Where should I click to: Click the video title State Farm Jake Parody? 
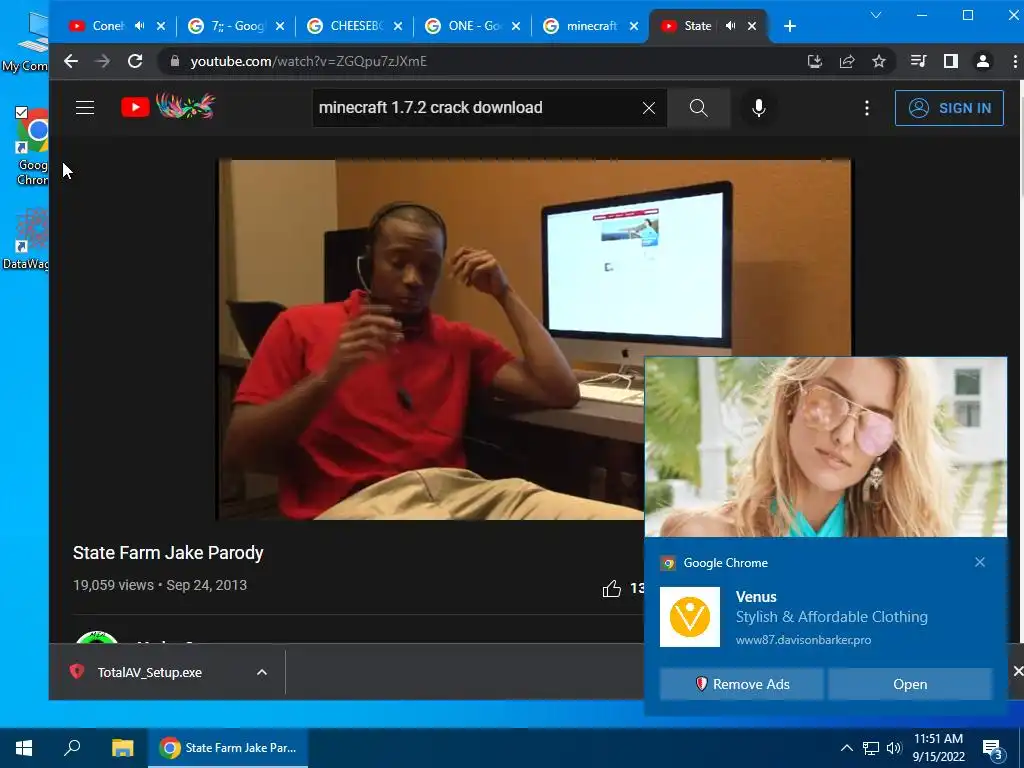tap(168, 553)
